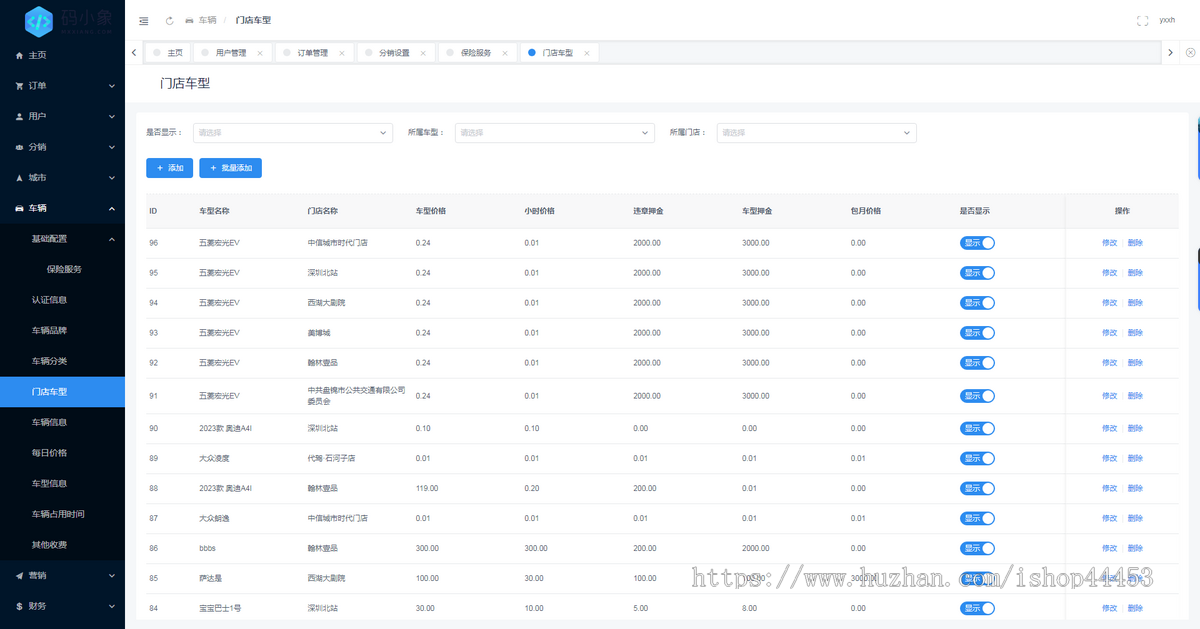Click 修改 for row ID 84
The height and width of the screenshot is (629, 1200).
click(x=1110, y=608)
